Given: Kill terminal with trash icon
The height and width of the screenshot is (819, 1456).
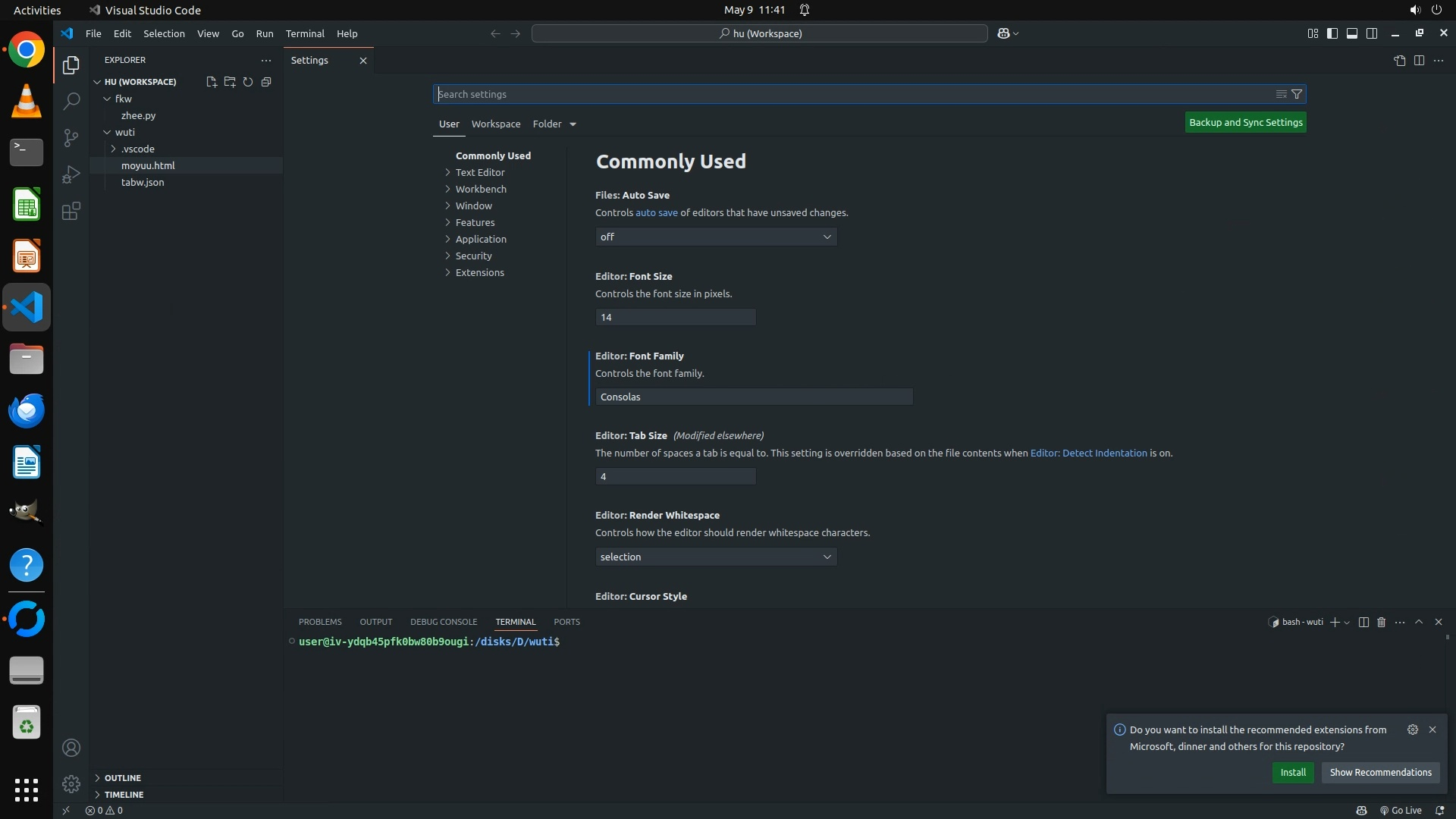Looking at the screenshot, I should coord(1381,622).
